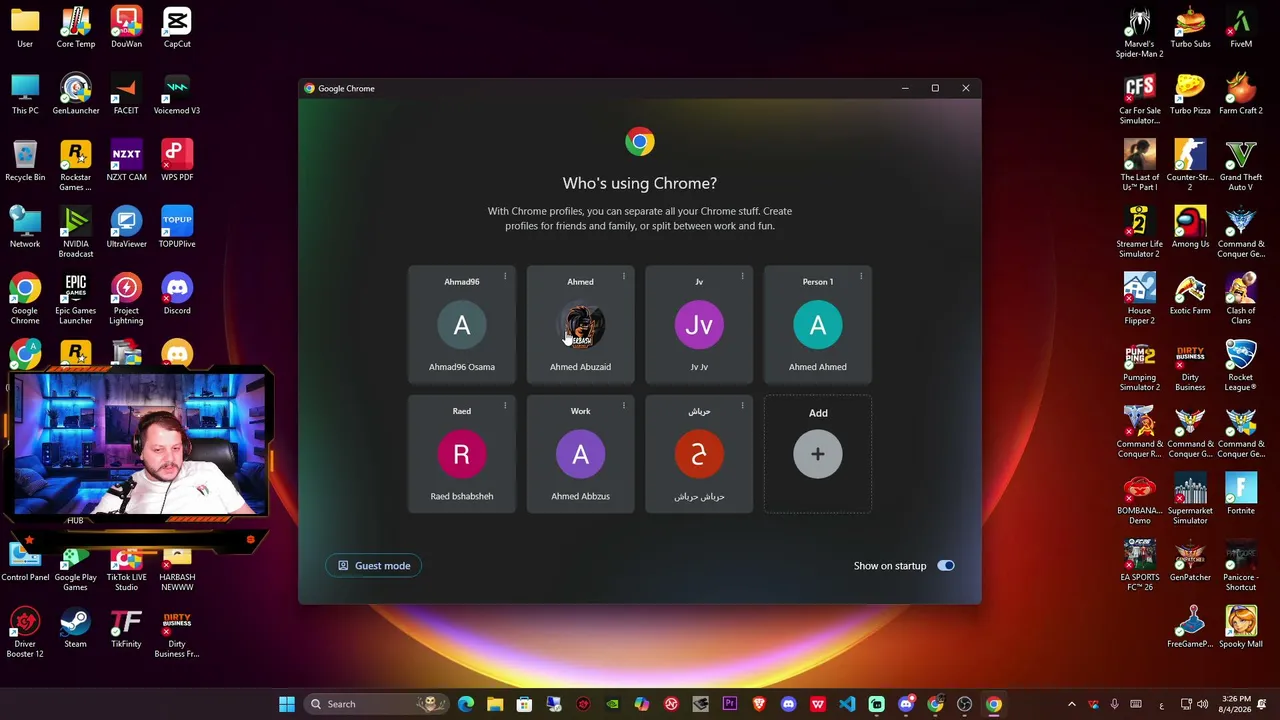
Task: Select the Fortnite desktop shortcut
Action: (1241, 495)
